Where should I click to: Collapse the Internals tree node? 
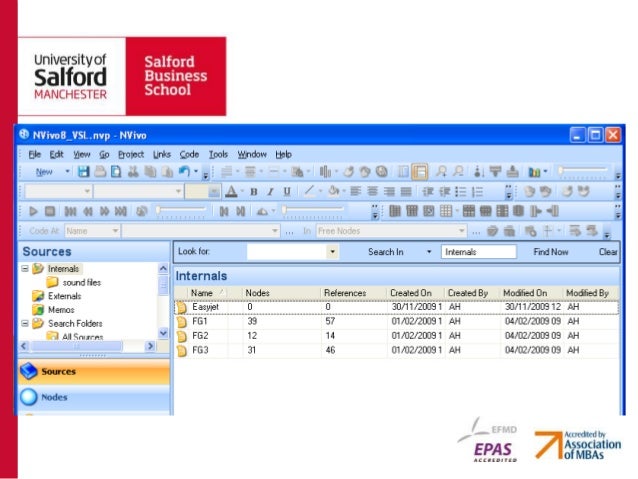pos(25,269)
